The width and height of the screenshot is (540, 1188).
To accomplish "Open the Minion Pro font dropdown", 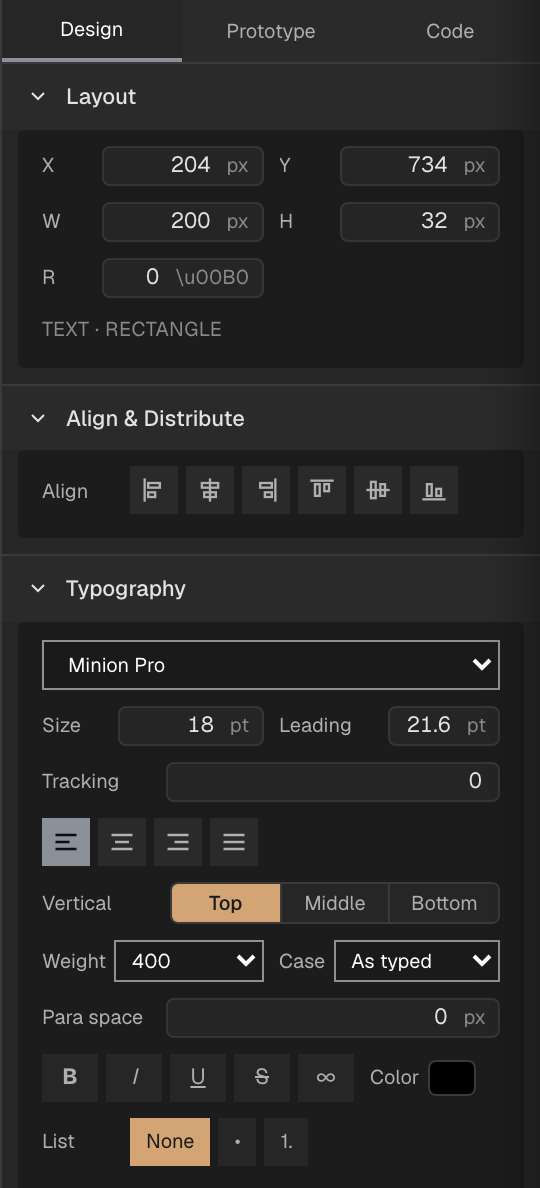I will tap(271, 665).
